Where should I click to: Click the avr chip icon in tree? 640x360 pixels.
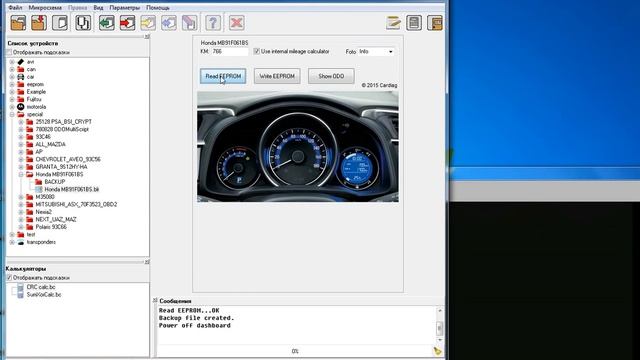click(x=20, y=62)
